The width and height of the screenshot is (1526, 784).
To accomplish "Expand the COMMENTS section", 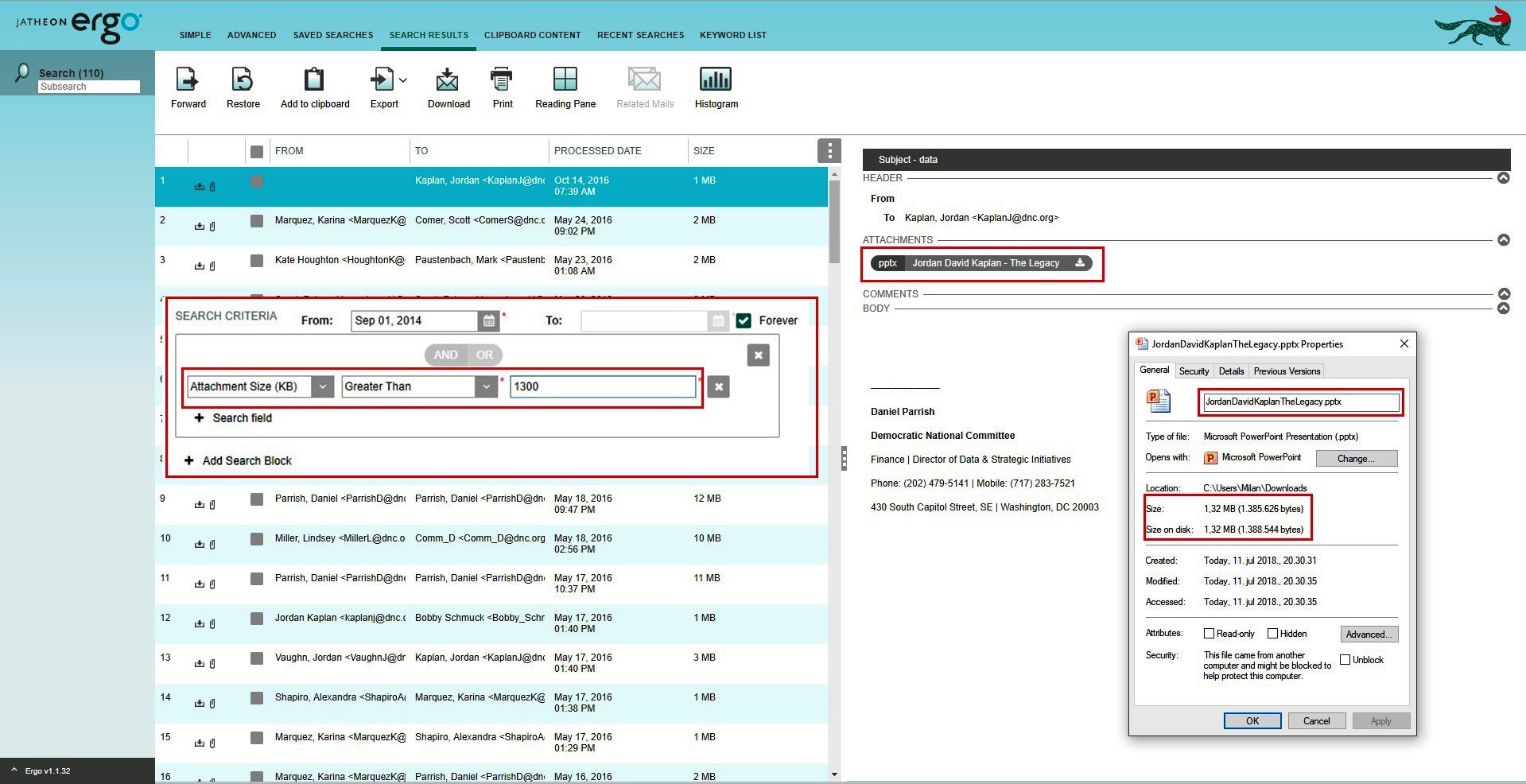I will [x=1503, y=294].
